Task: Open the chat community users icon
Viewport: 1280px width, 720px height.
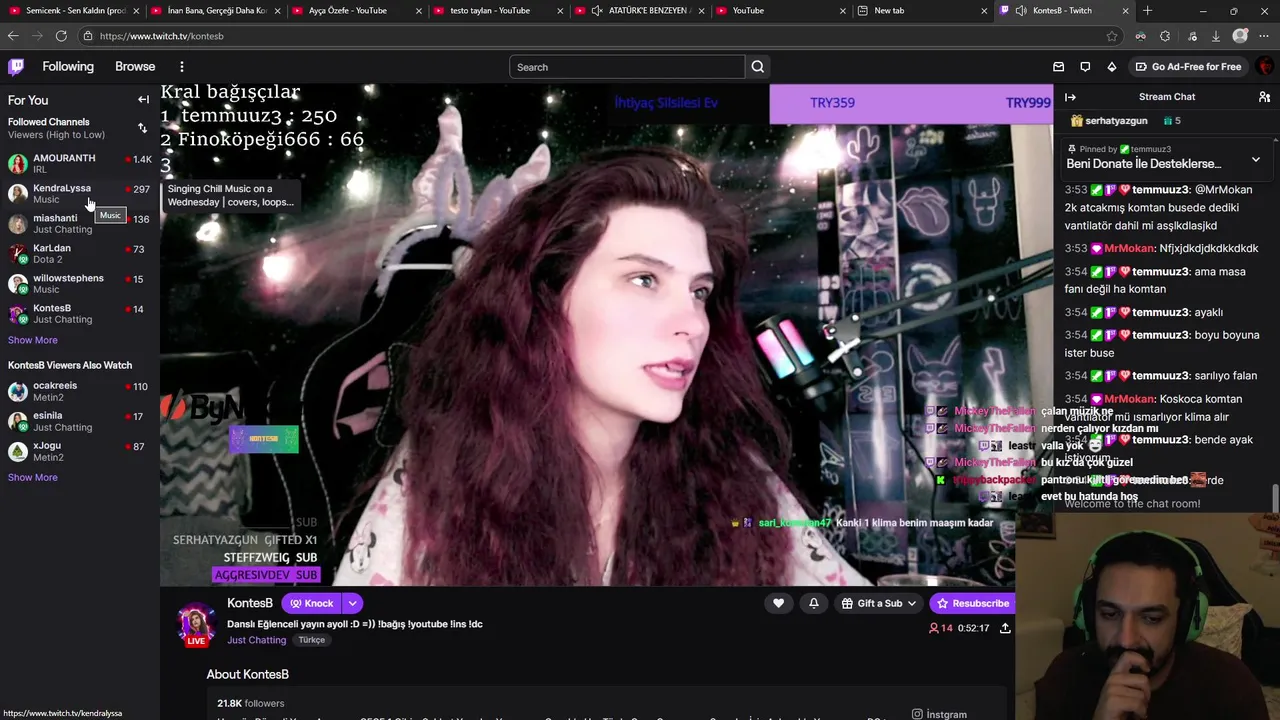Action: [1264, 97]
